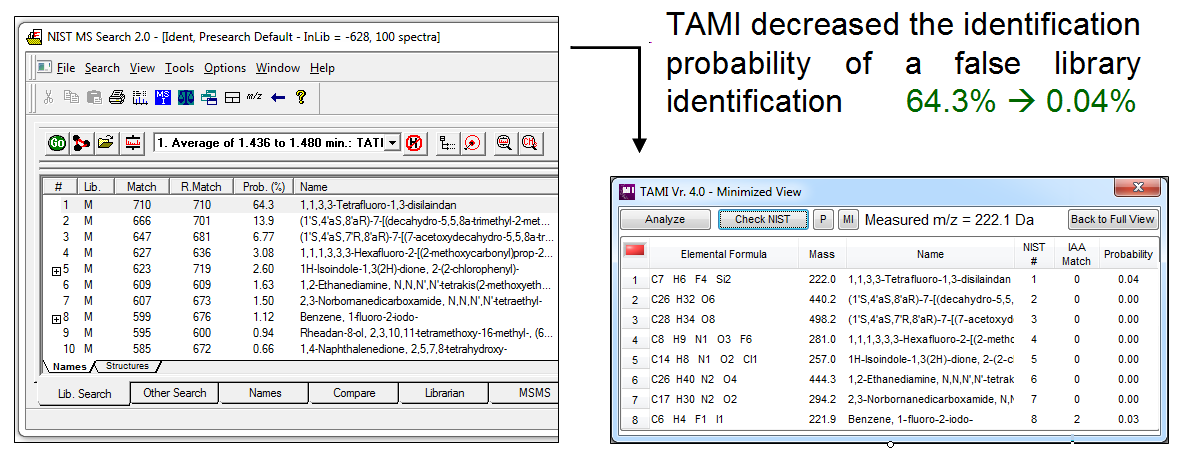Image resolution: width=1192 pixels, height=462 pixels.
Task: Click the IAA Match column header
Action: point(1076,255)
